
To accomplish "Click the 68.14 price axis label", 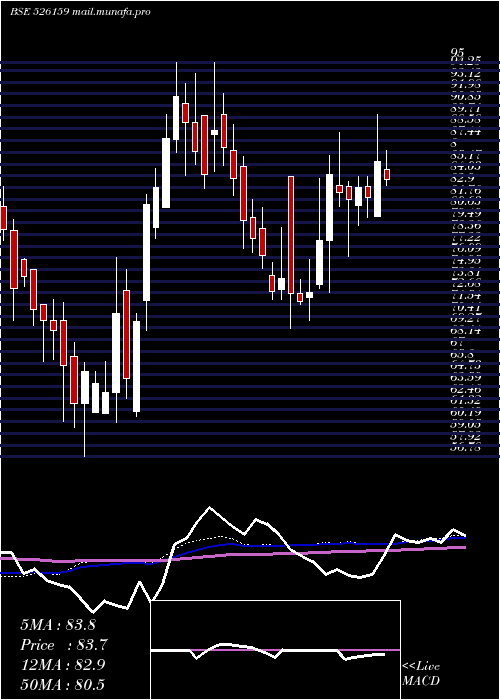I will (x=465, y=331).
